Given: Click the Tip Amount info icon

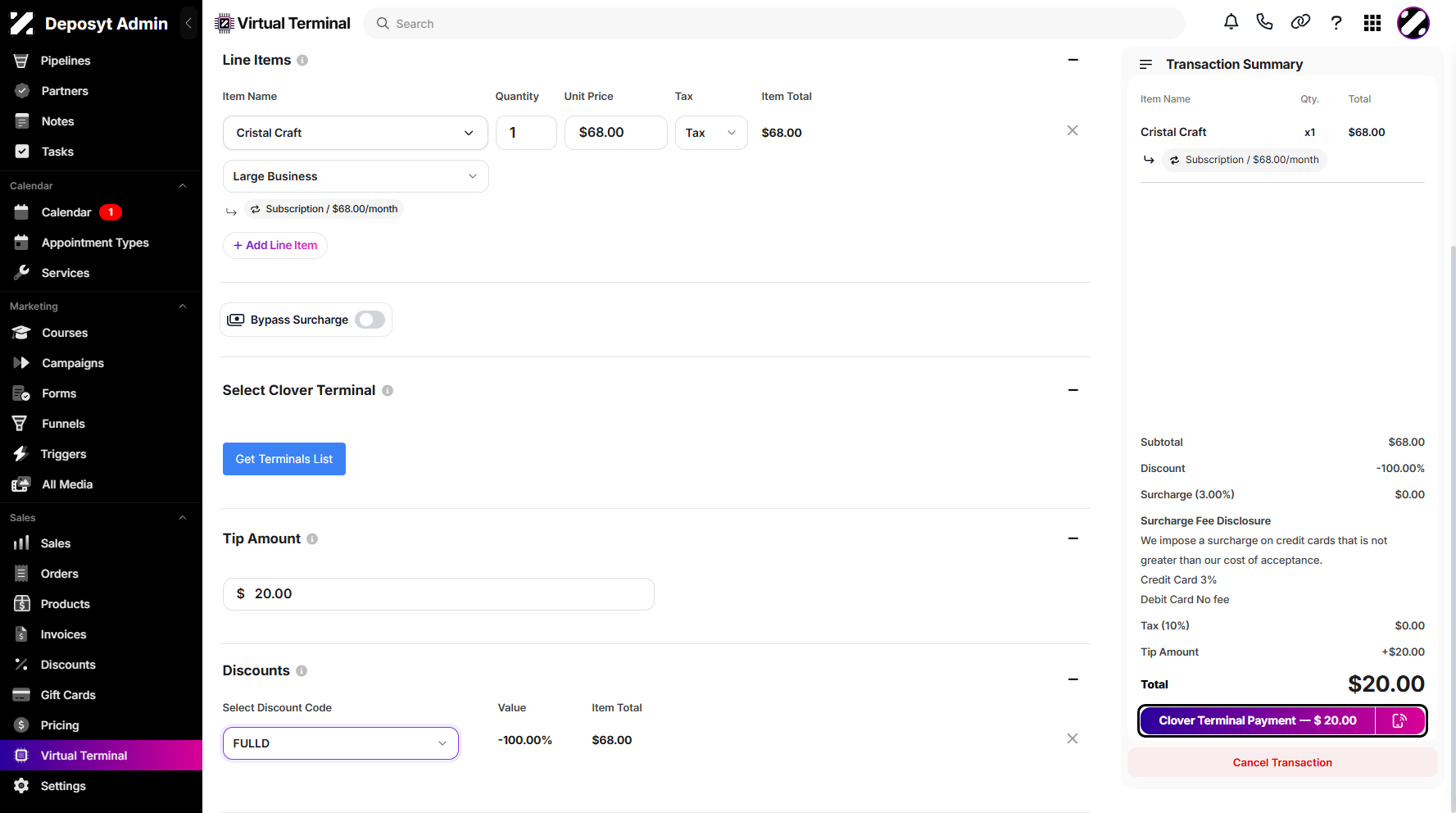Looking at the screenshot, I should [312, 539].
